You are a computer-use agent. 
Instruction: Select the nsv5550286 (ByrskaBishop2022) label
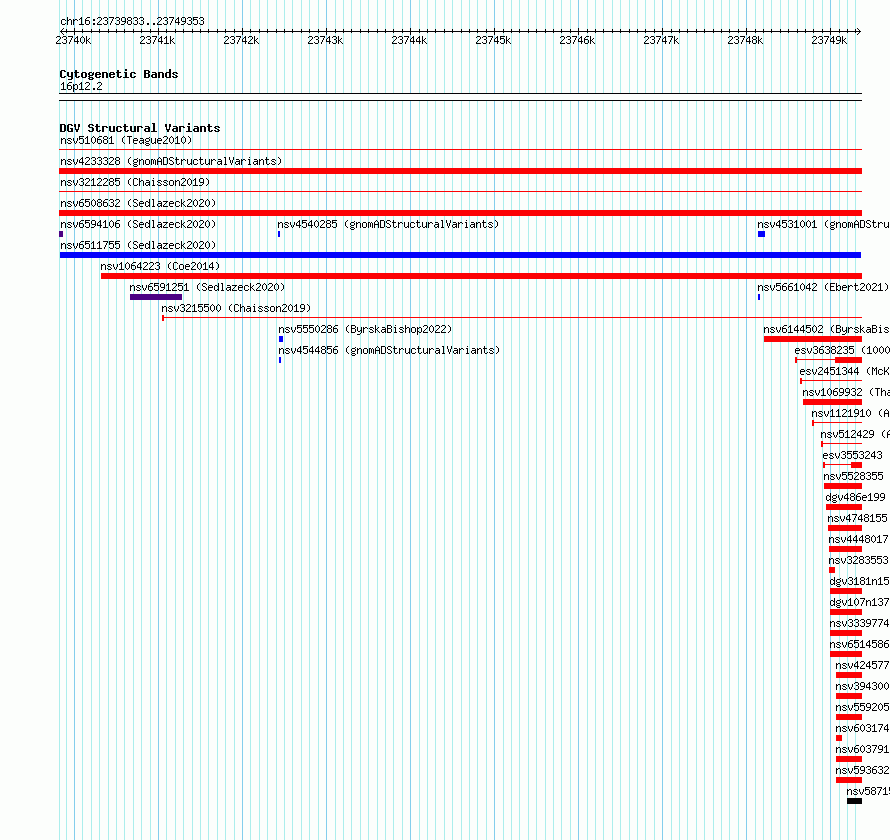tap(365, 329)
